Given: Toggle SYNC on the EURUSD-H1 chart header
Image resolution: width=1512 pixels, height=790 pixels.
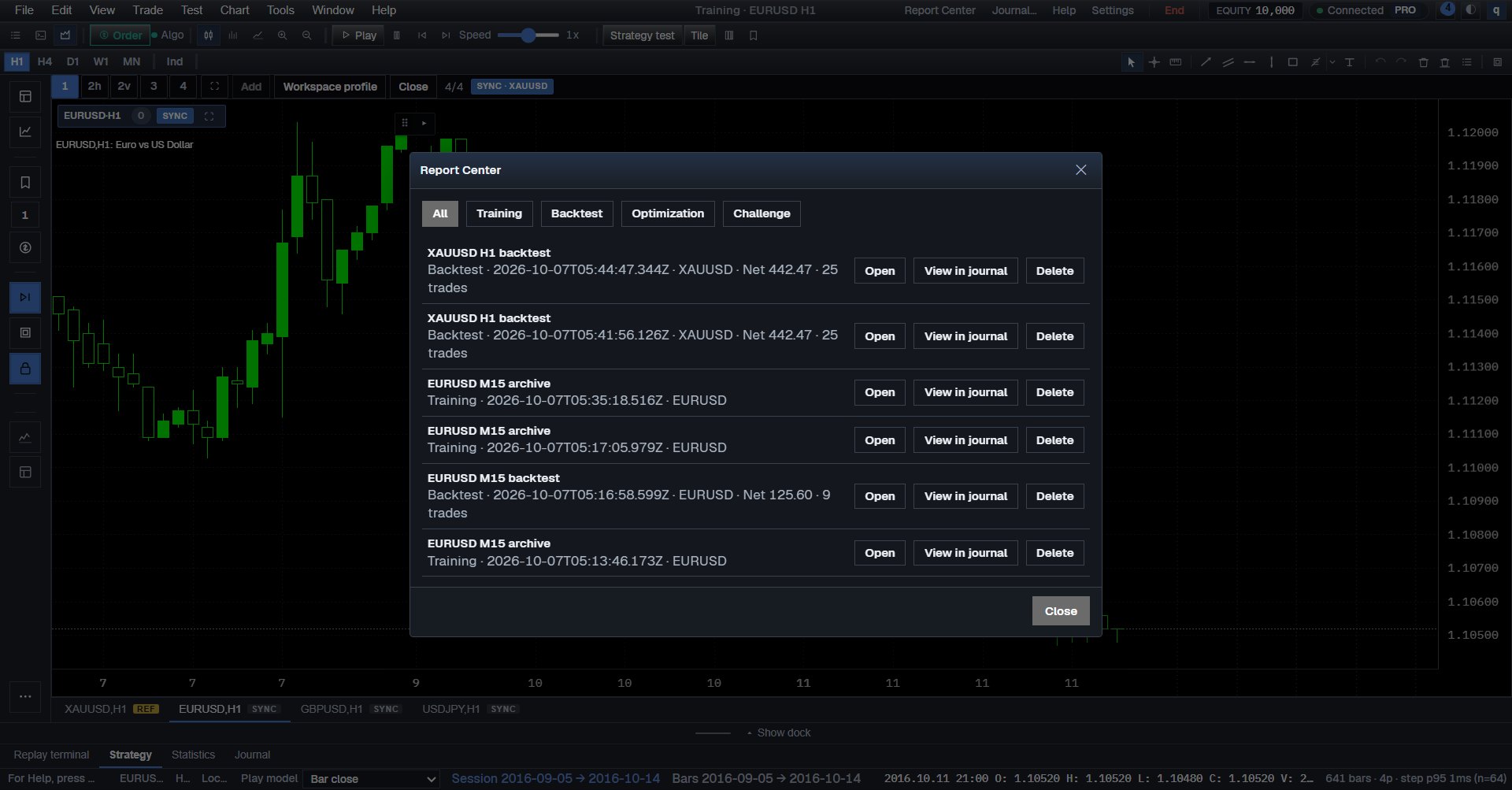Looking at the screenshot, I should pos(175,116).
